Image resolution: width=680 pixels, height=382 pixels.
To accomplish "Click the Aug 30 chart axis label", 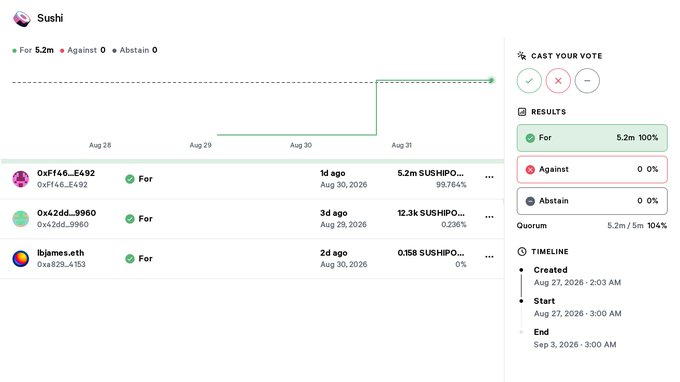I will point(301,145).
